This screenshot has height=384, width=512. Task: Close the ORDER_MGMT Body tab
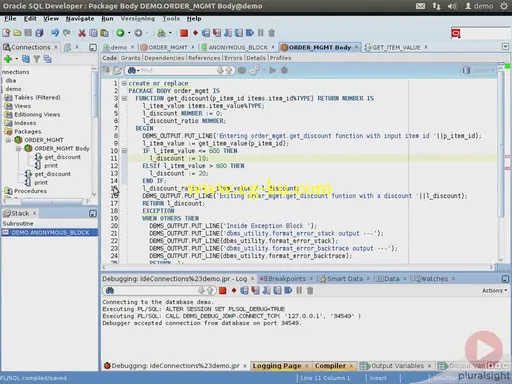356,47
